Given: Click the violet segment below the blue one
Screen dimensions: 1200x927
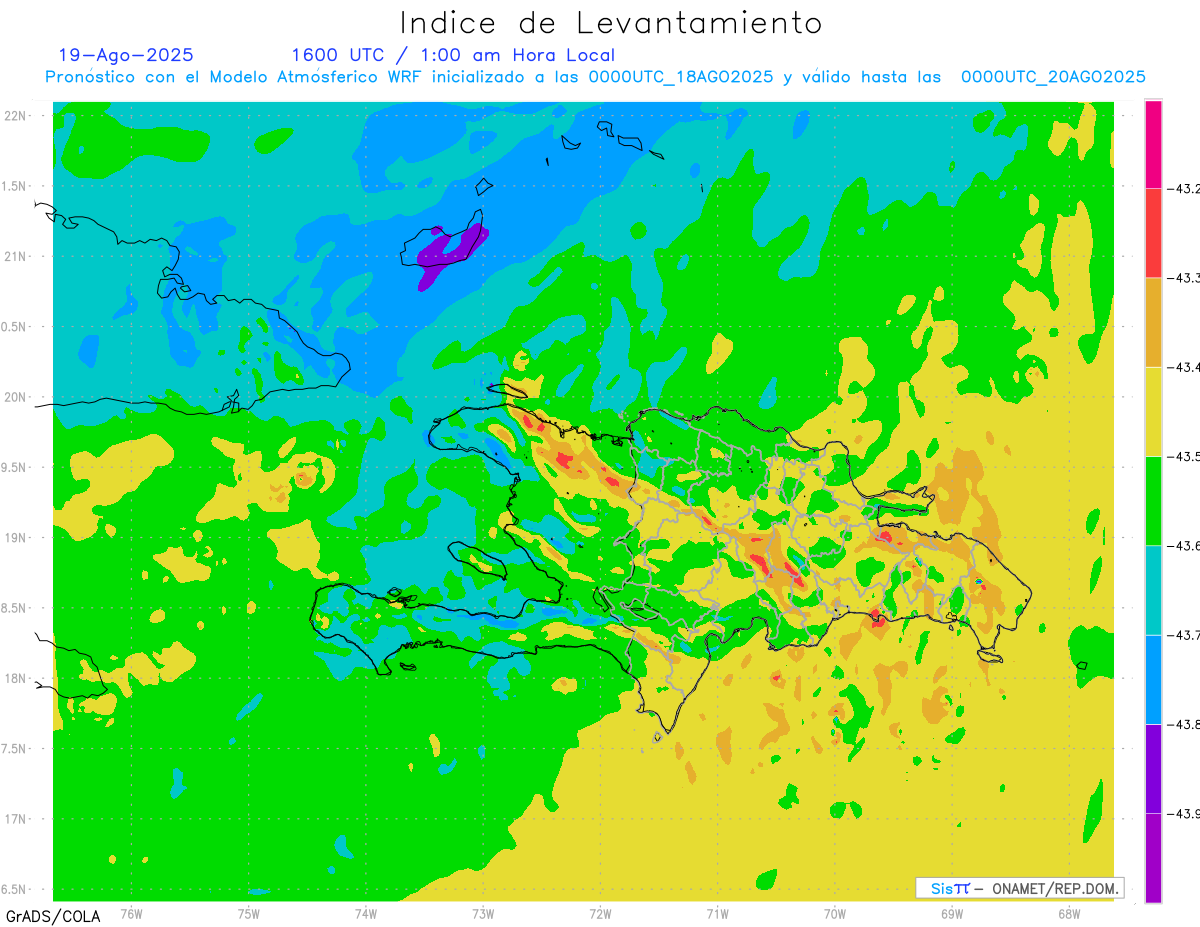Looking at the screenshot, I should point(1153,768).
